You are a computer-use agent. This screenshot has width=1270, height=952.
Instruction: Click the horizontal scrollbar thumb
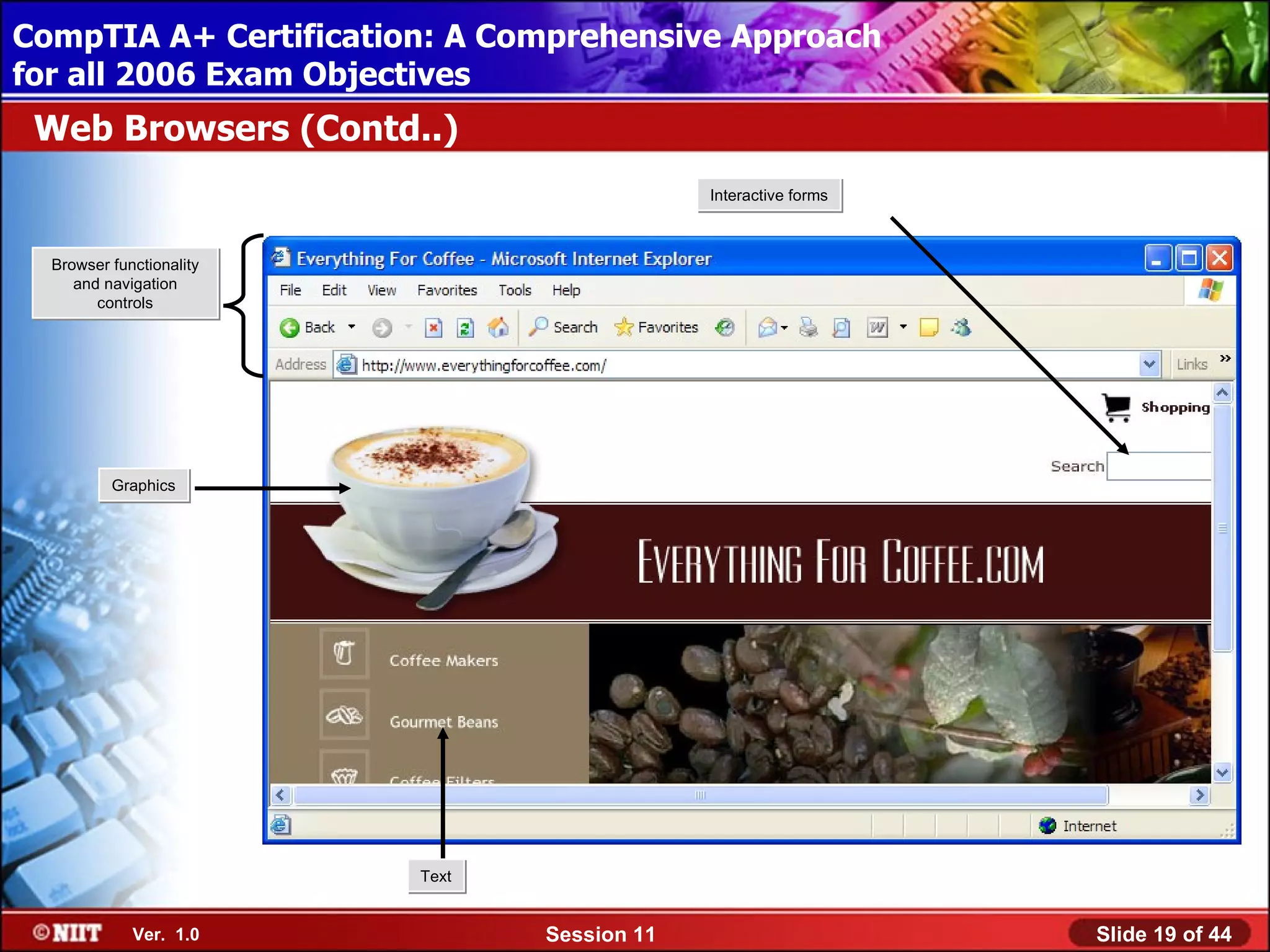pyautogui.click(x=701, y=795)
